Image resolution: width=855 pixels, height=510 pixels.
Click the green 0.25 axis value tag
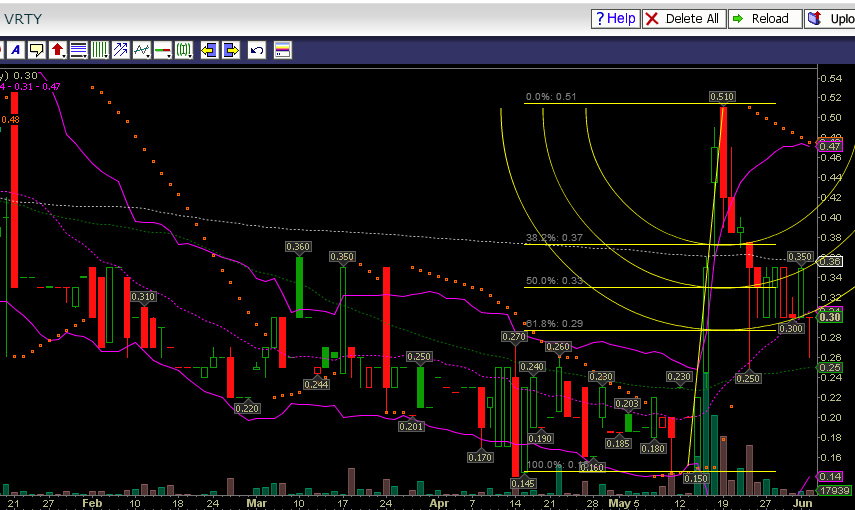pos(829,368)
